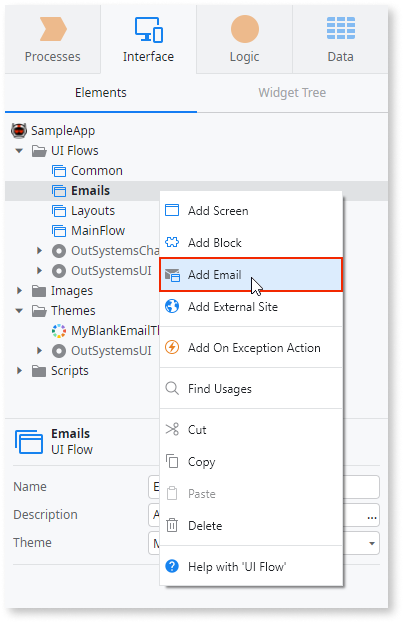The width and height of the screenshot is (403, 623).
Task: Select the MyBlankEmailTheme theme item
Action: pyautogui.click(x=115, y=331)
